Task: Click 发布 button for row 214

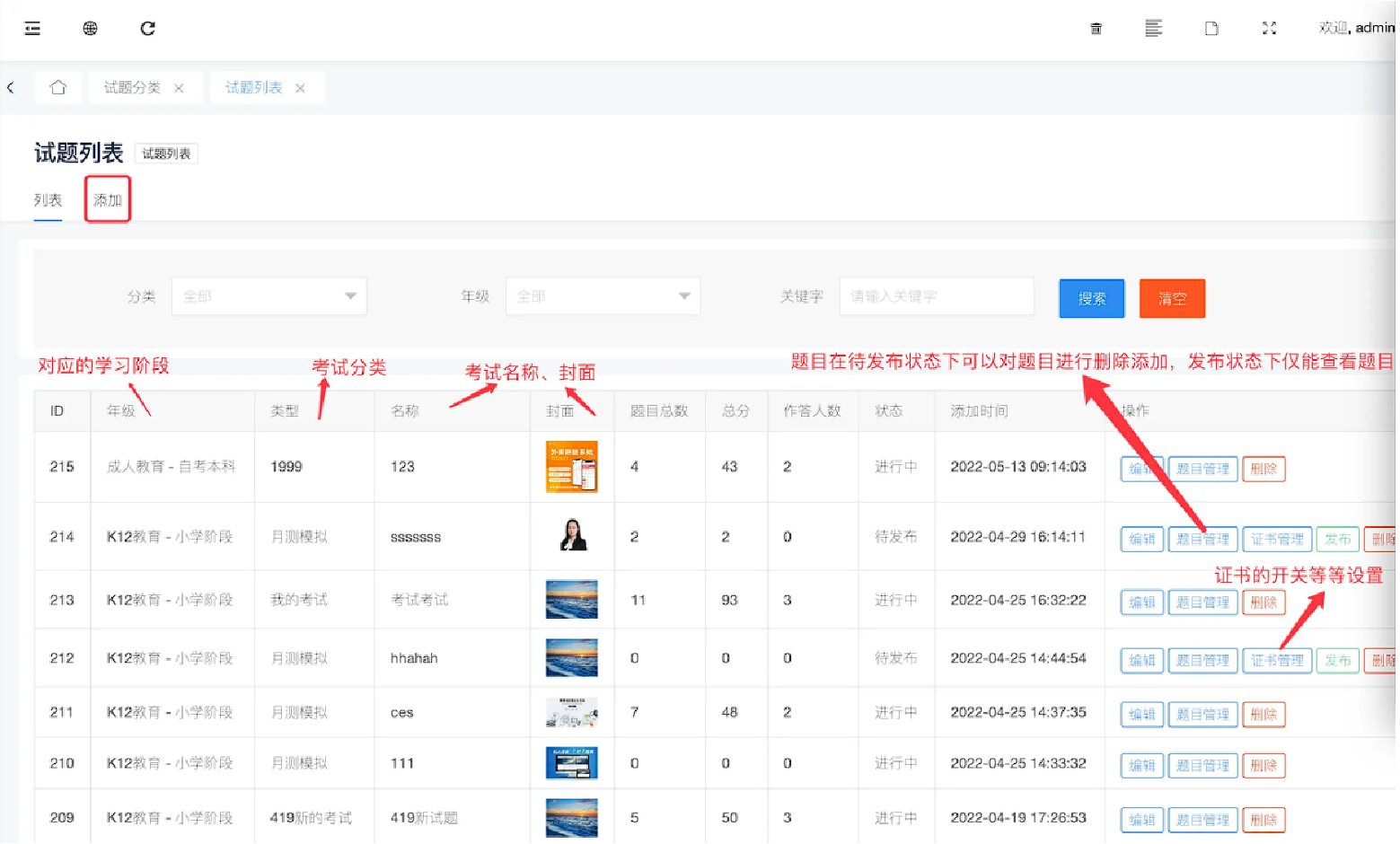Action: click(x=1337, y=540)
